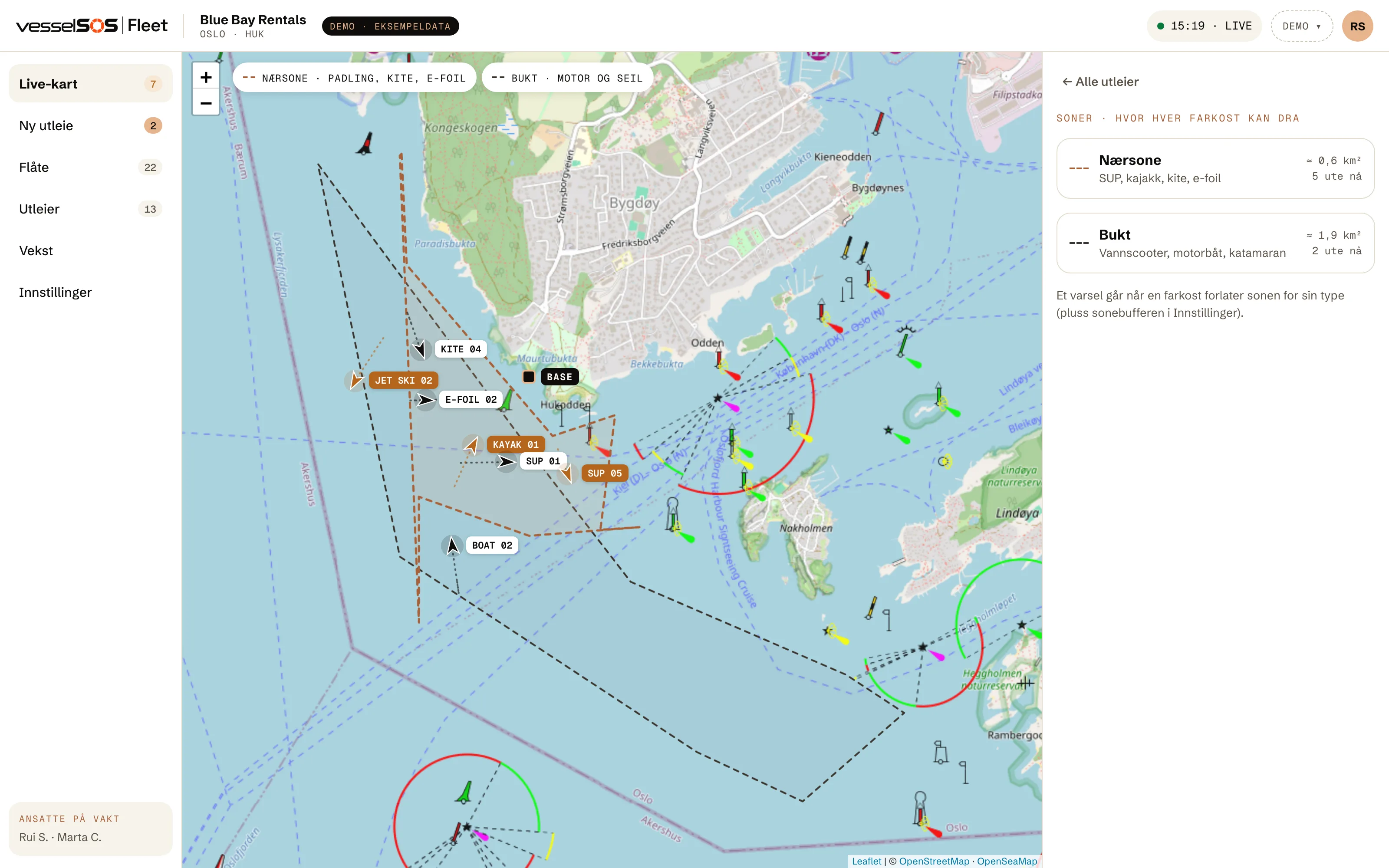Click the KITE 04 label
The image size is (1389, 868).
(461, 349)
